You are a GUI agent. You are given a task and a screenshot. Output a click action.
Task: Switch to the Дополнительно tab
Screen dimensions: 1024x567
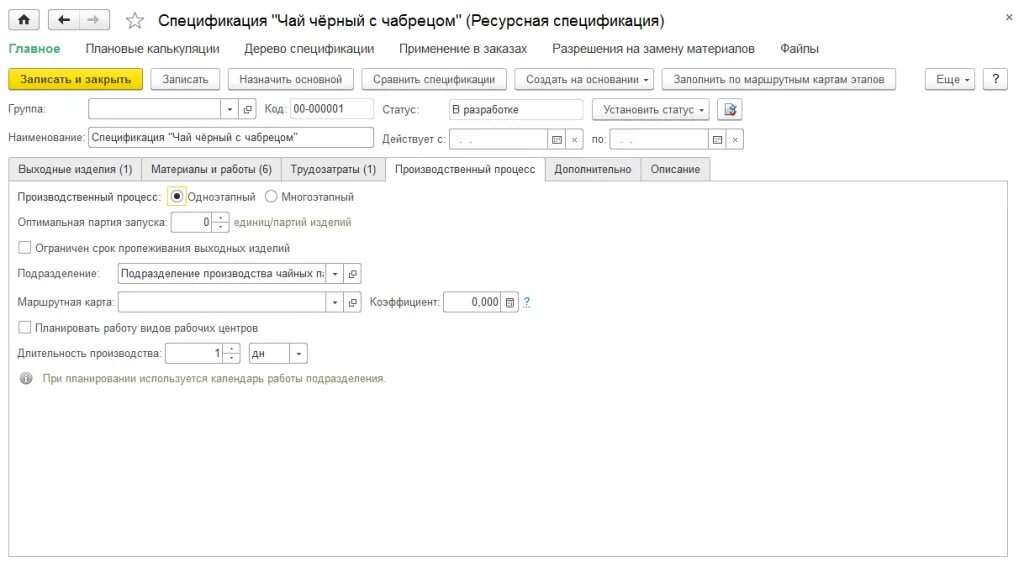(593, 169)
